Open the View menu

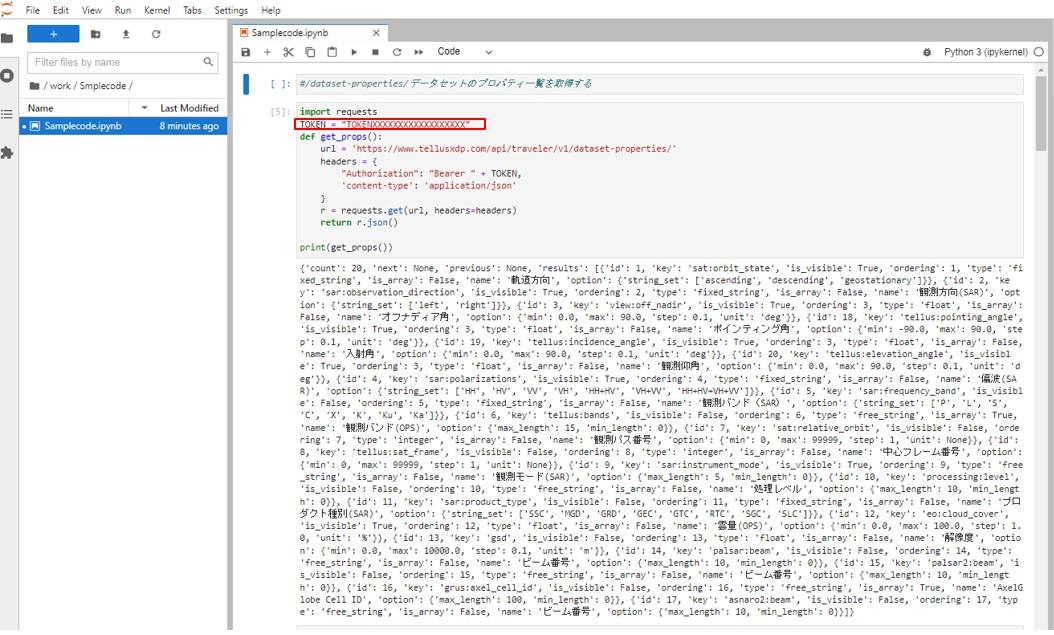(91, 10)
